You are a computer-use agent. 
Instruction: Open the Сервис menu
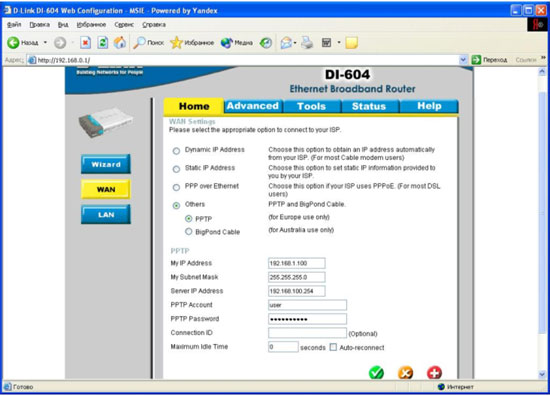click(124, 25)
